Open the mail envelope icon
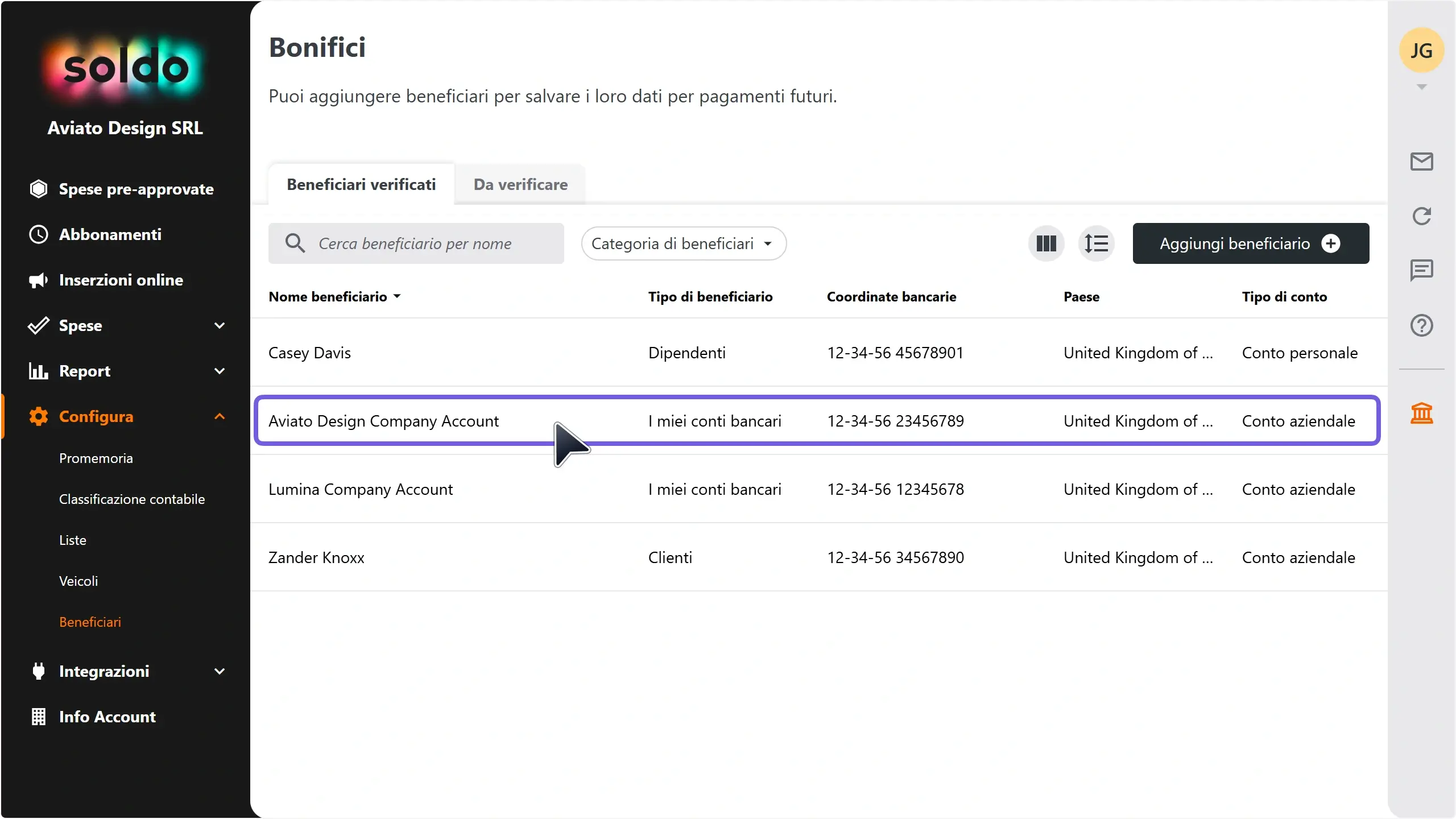1456x819 pixels. point(1421,162)
